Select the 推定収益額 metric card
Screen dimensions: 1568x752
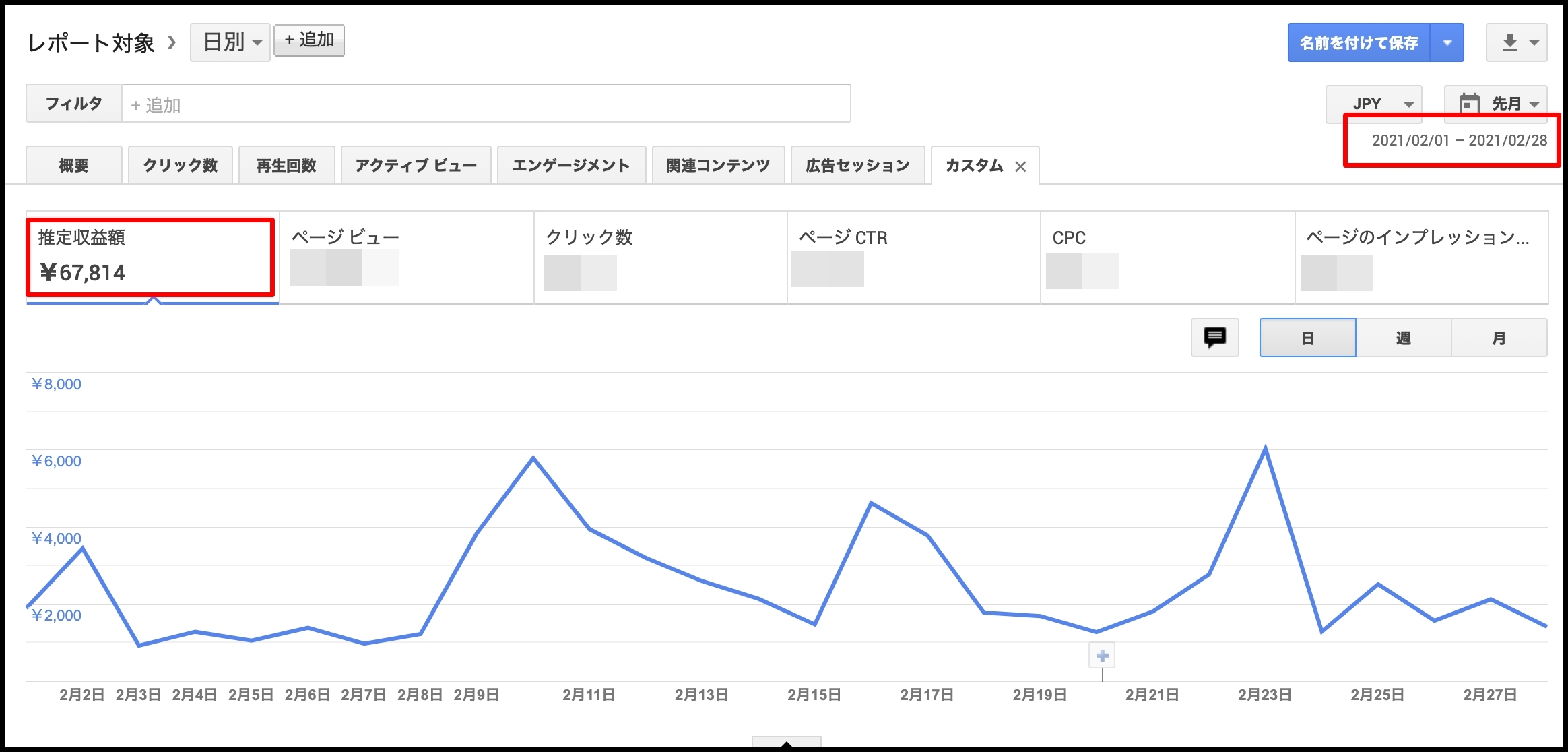152,257
